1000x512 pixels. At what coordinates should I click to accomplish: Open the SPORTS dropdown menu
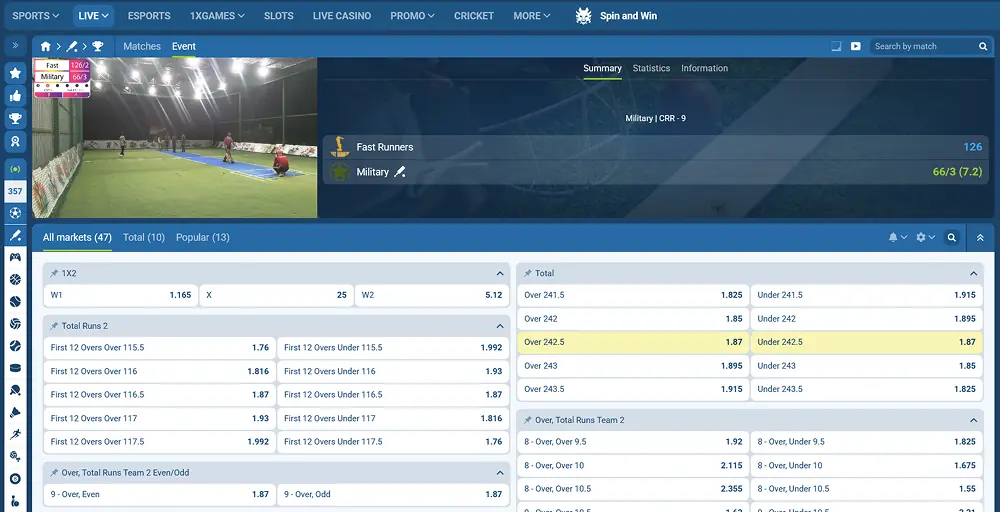click(x=36, y=16)
